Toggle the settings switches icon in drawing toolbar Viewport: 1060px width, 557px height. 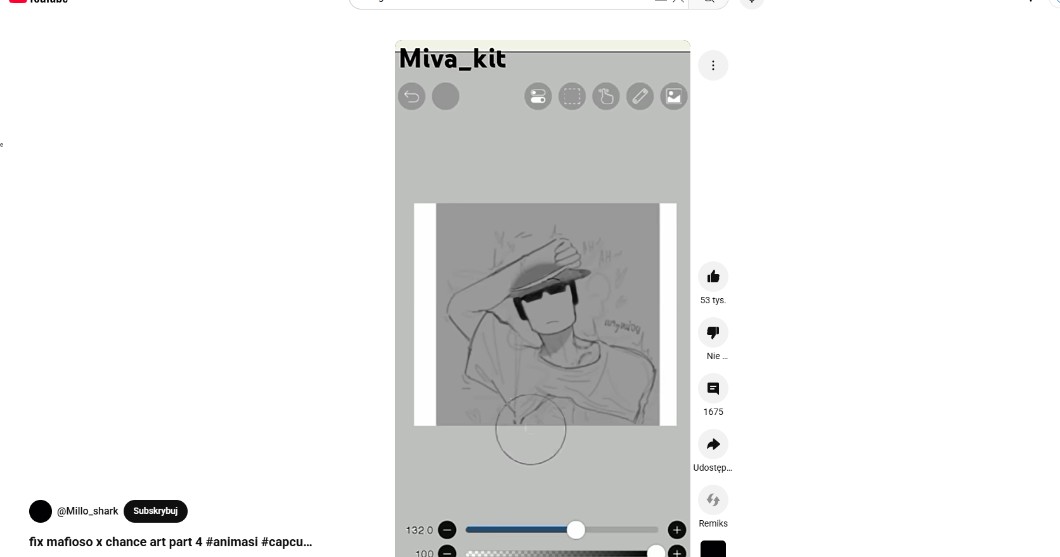click(x=538, y=96)
